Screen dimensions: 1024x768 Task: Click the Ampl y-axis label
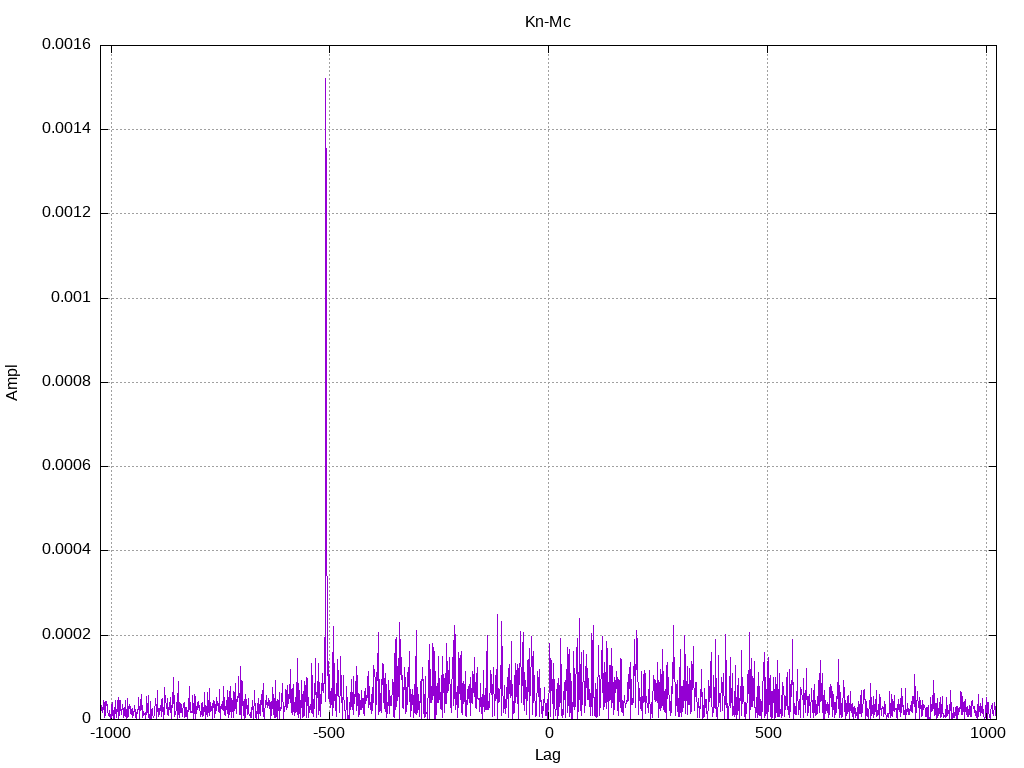point(12,383)
